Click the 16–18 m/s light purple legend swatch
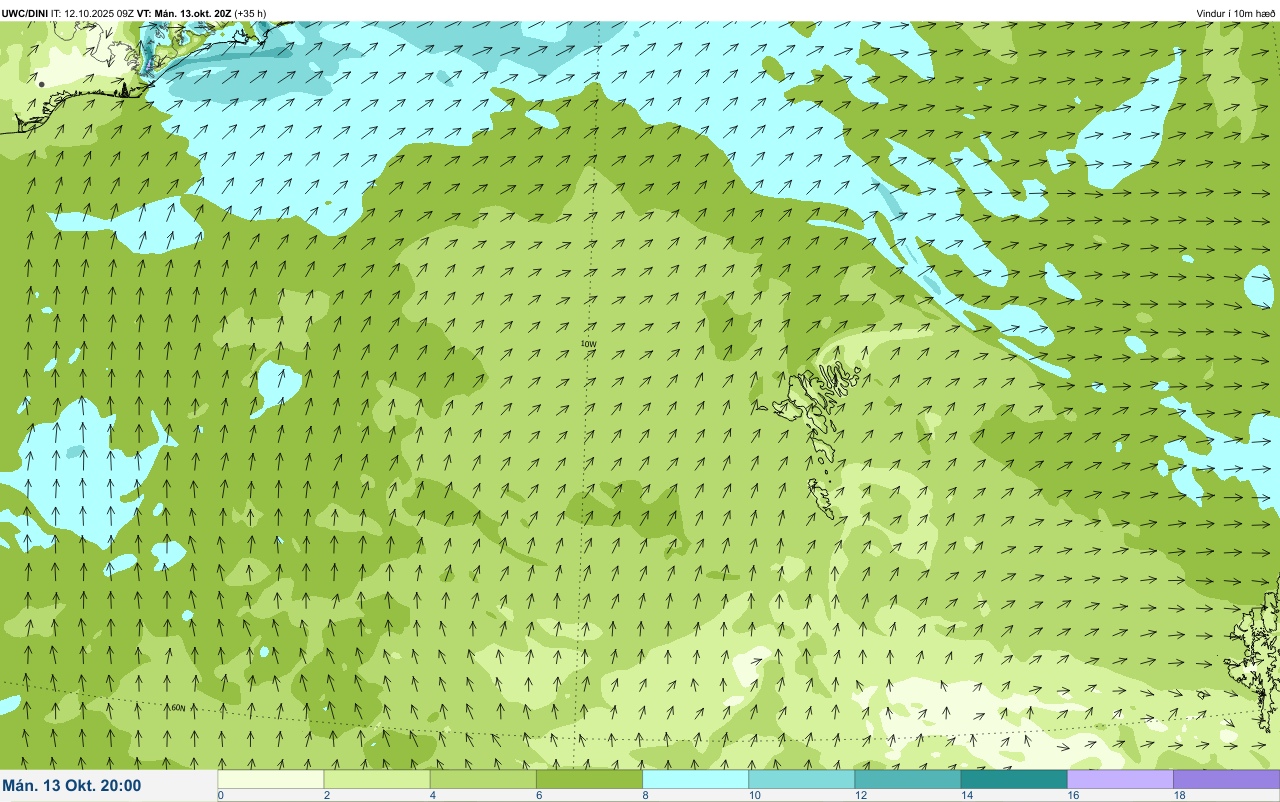This screenshot has height=802, width=1280. click(1120, 779)
